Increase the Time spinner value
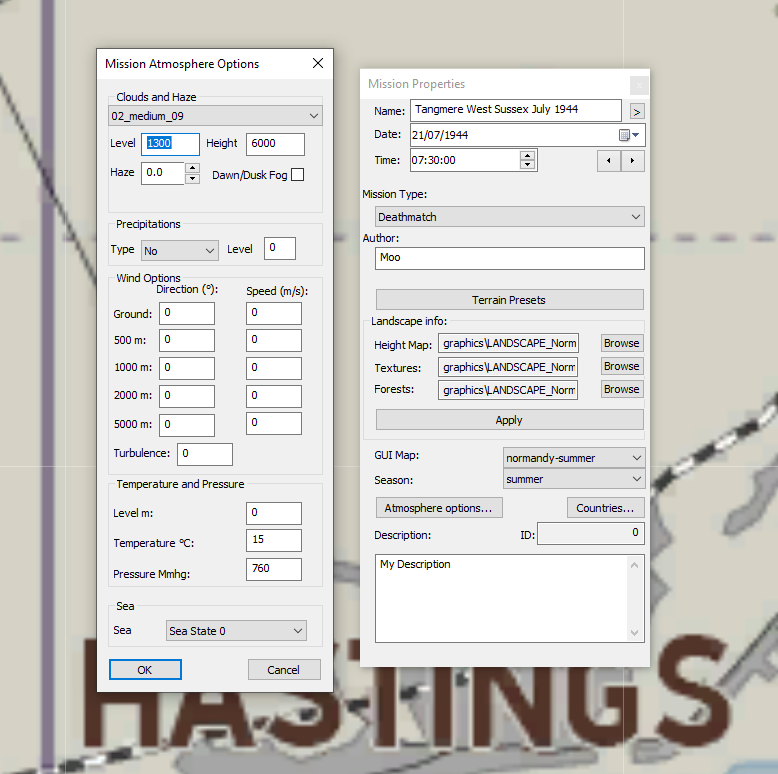Screen dimensions: 778x774 point(527,155)
